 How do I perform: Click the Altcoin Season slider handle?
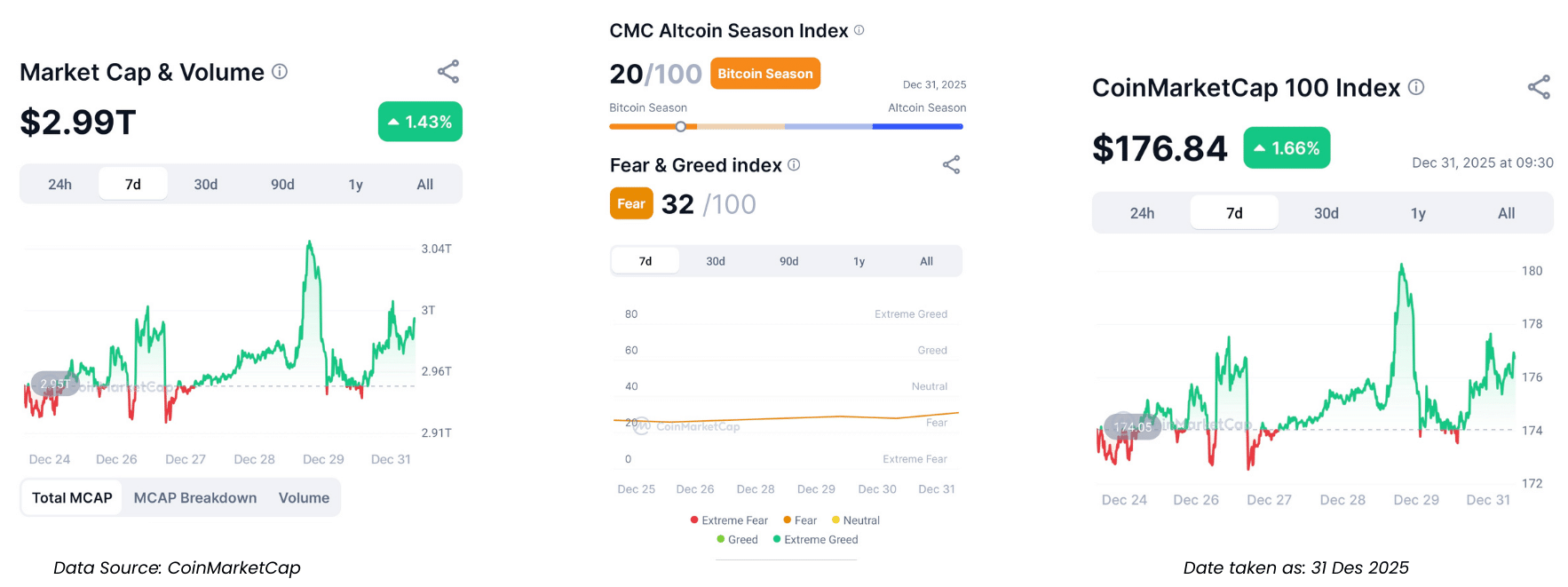680,127
